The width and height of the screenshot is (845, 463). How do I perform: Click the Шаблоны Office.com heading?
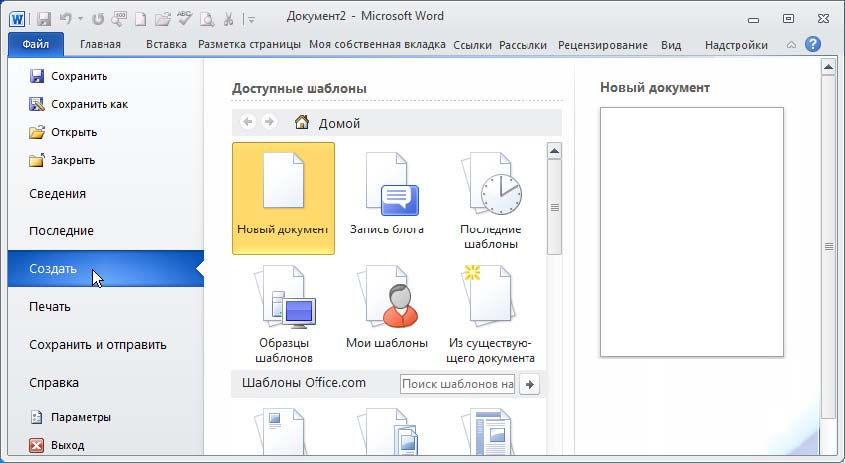304,383
